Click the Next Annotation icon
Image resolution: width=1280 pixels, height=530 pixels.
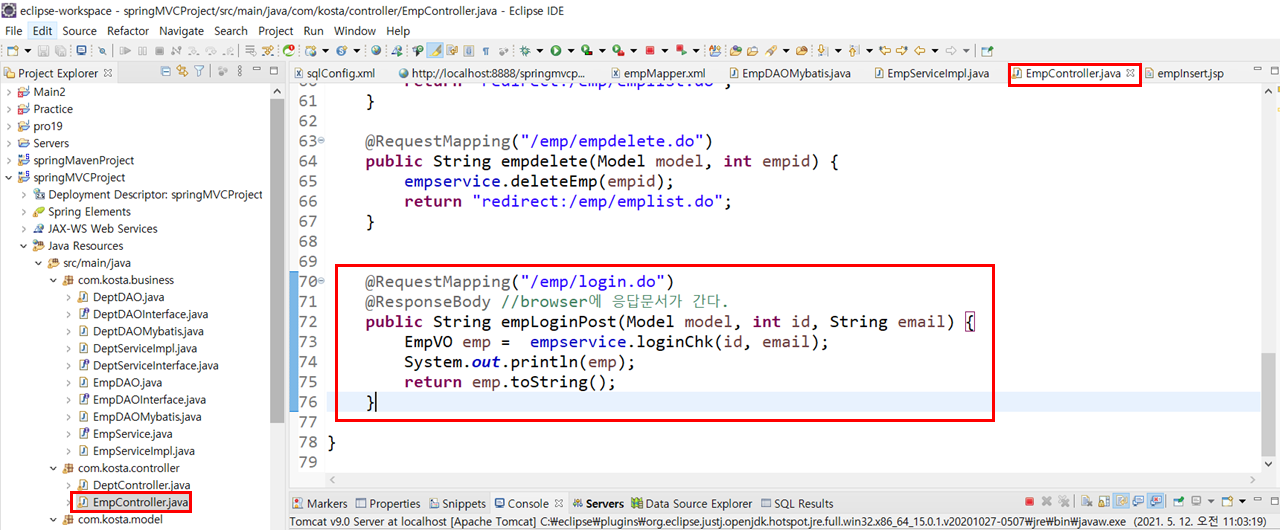point(821,50)
